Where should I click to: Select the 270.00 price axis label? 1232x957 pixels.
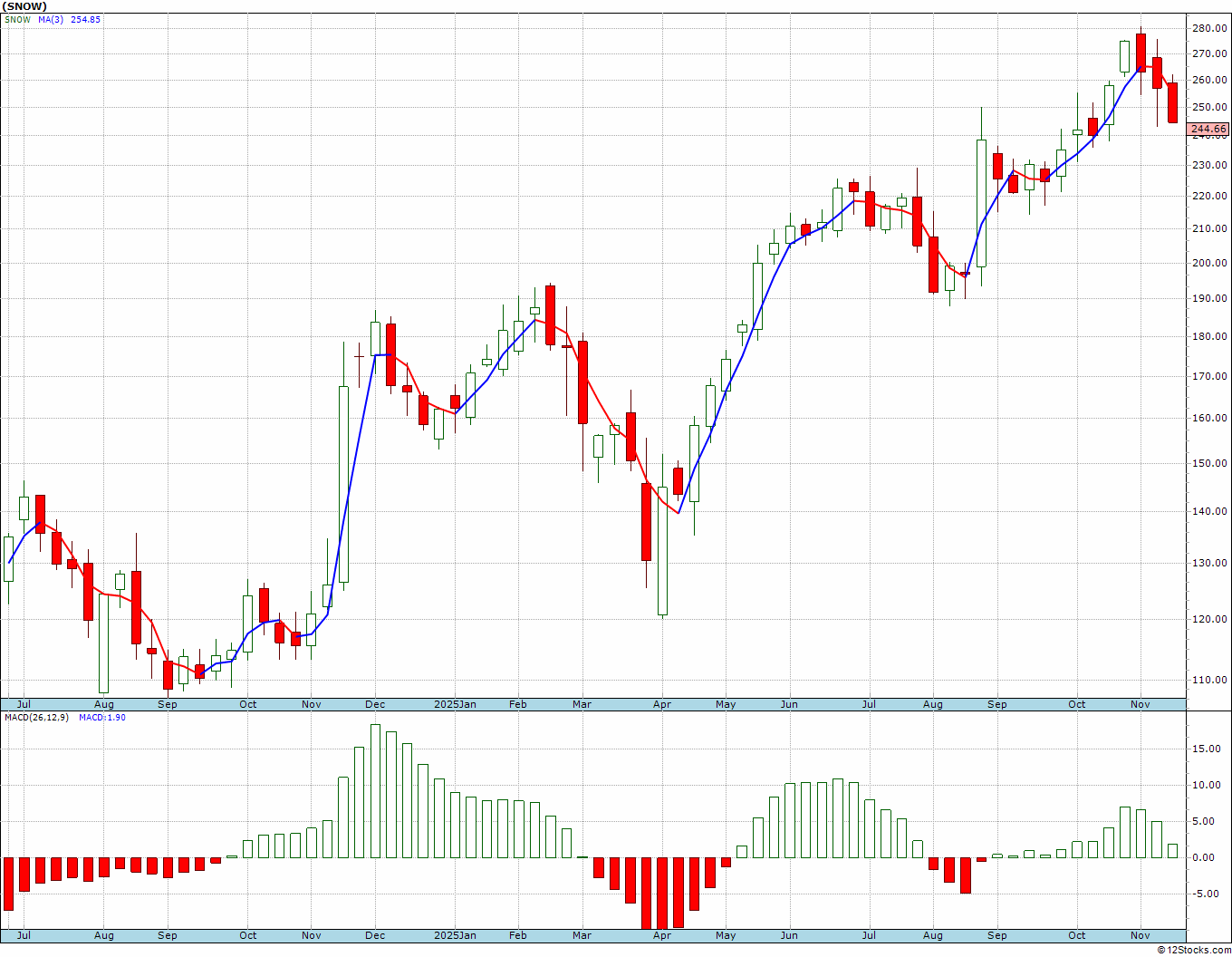click(1210, 53)
